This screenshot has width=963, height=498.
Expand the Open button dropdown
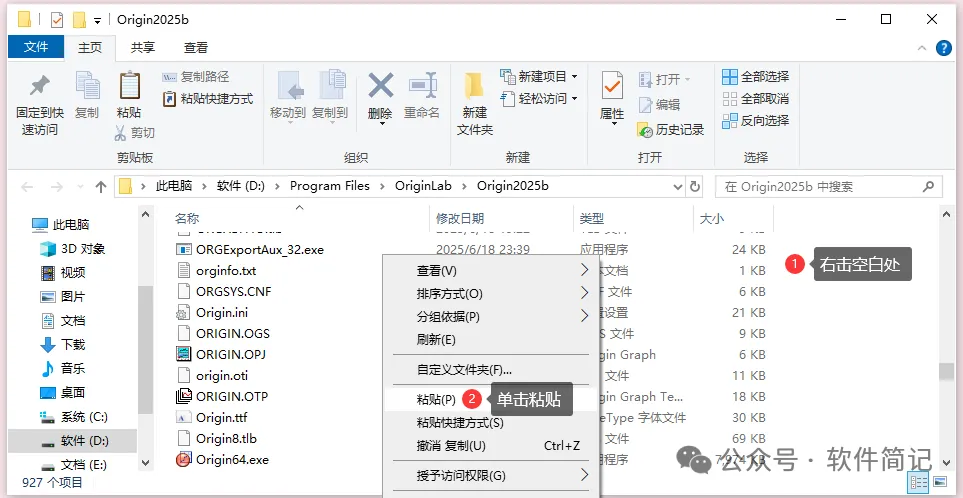coord(687,79)
